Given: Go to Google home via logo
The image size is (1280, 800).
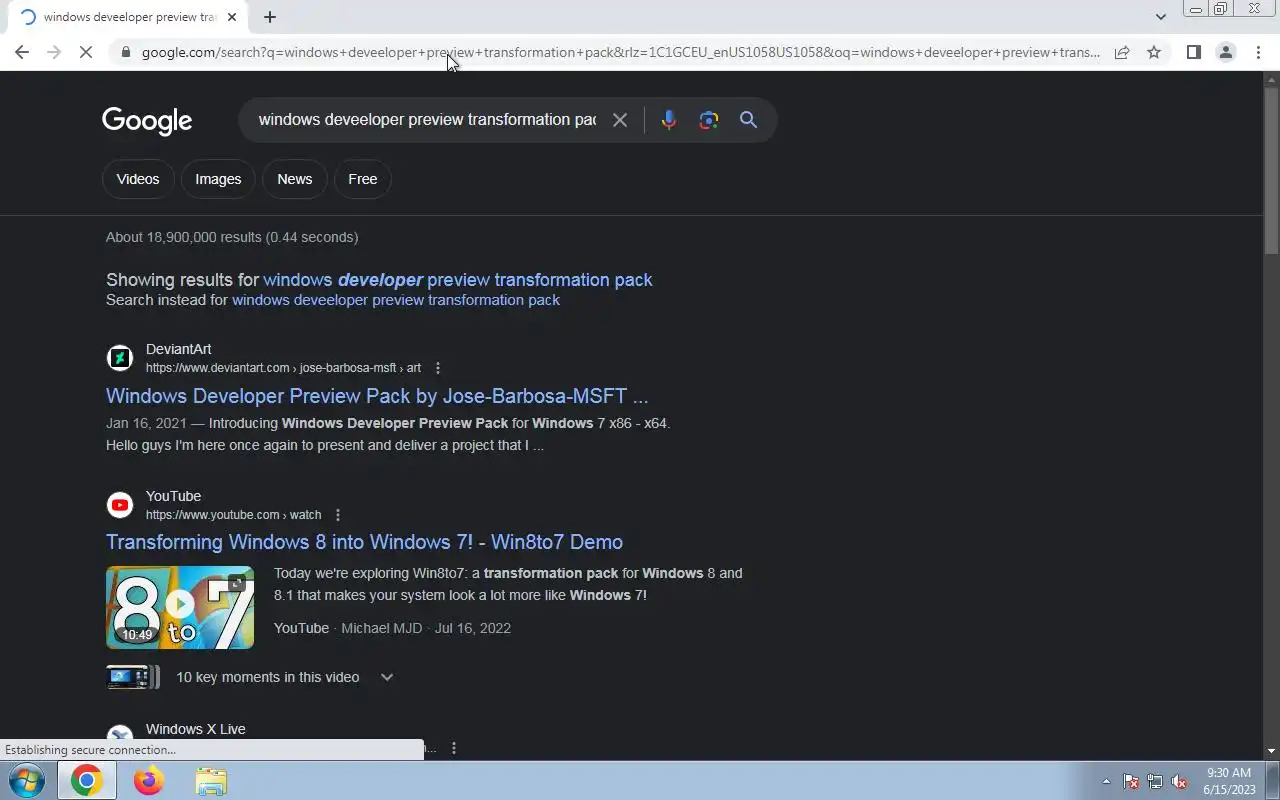Looking at the screenshot, I should coord(147,121).
